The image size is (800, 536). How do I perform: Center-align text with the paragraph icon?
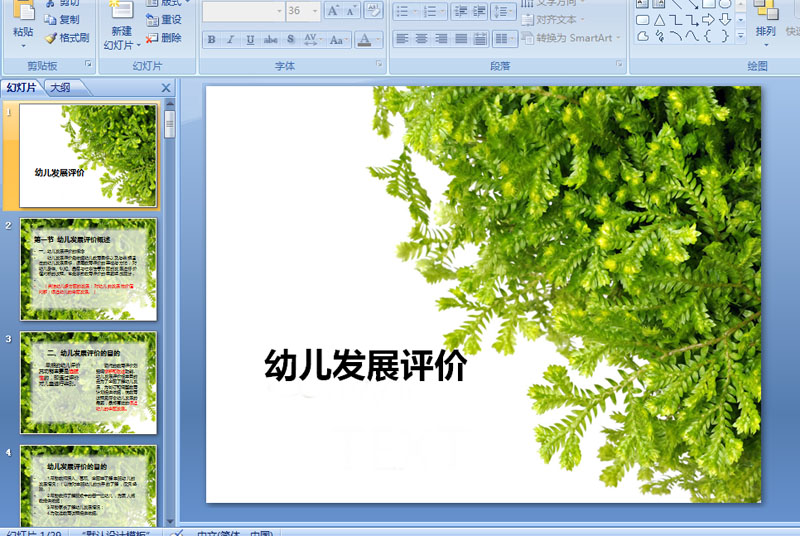[421, 39]
